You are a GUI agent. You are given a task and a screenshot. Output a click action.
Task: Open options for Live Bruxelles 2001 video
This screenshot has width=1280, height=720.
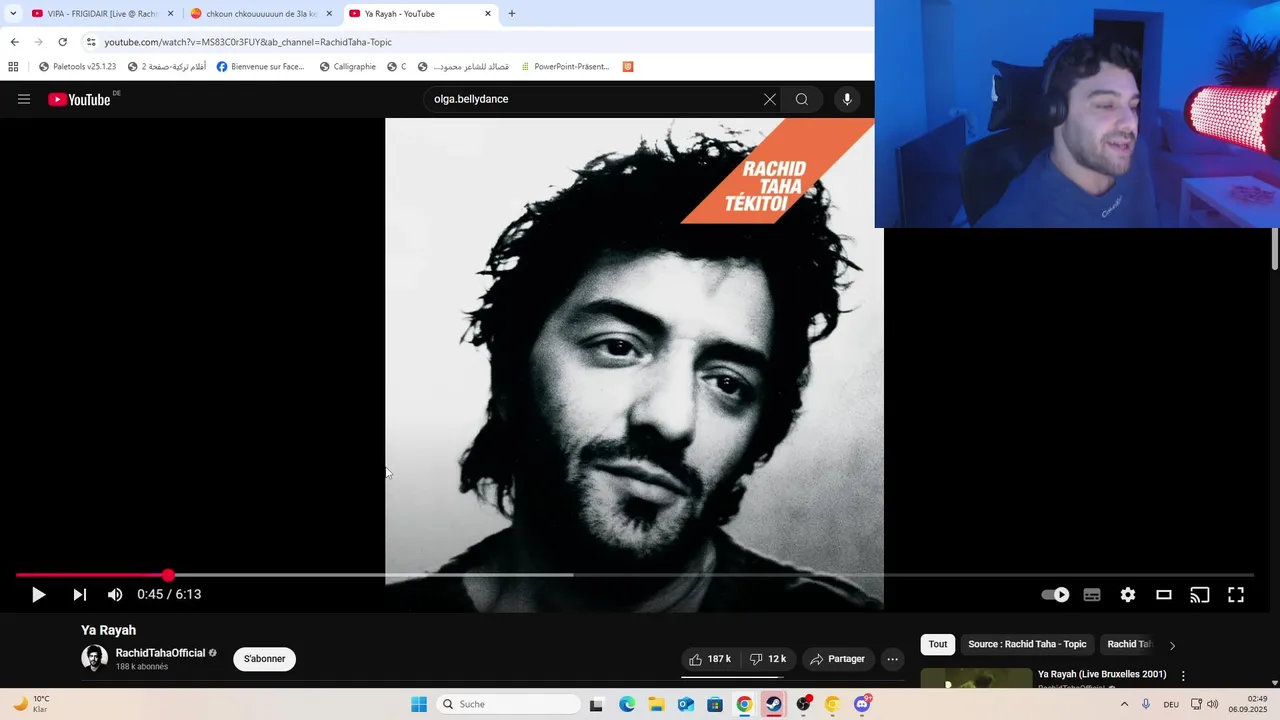1183,676
